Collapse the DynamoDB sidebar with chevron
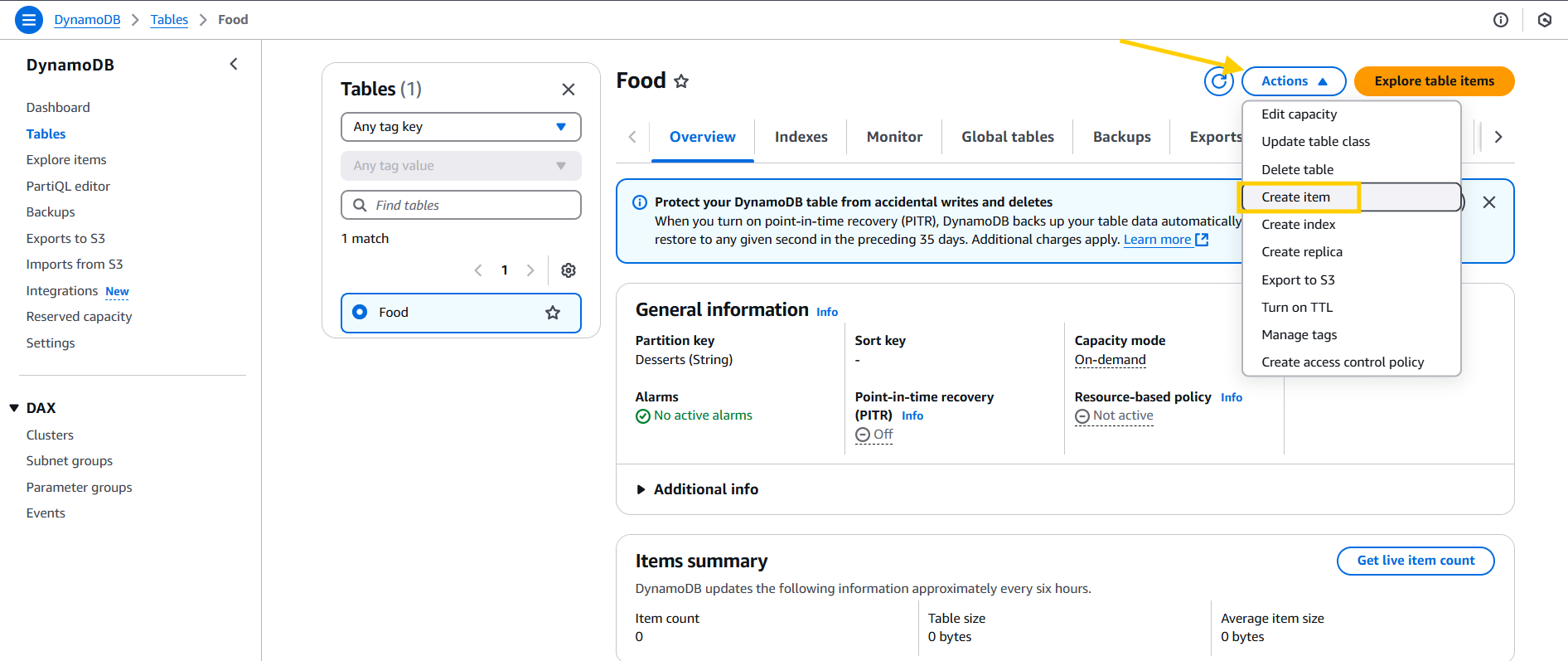 [234, 65]
